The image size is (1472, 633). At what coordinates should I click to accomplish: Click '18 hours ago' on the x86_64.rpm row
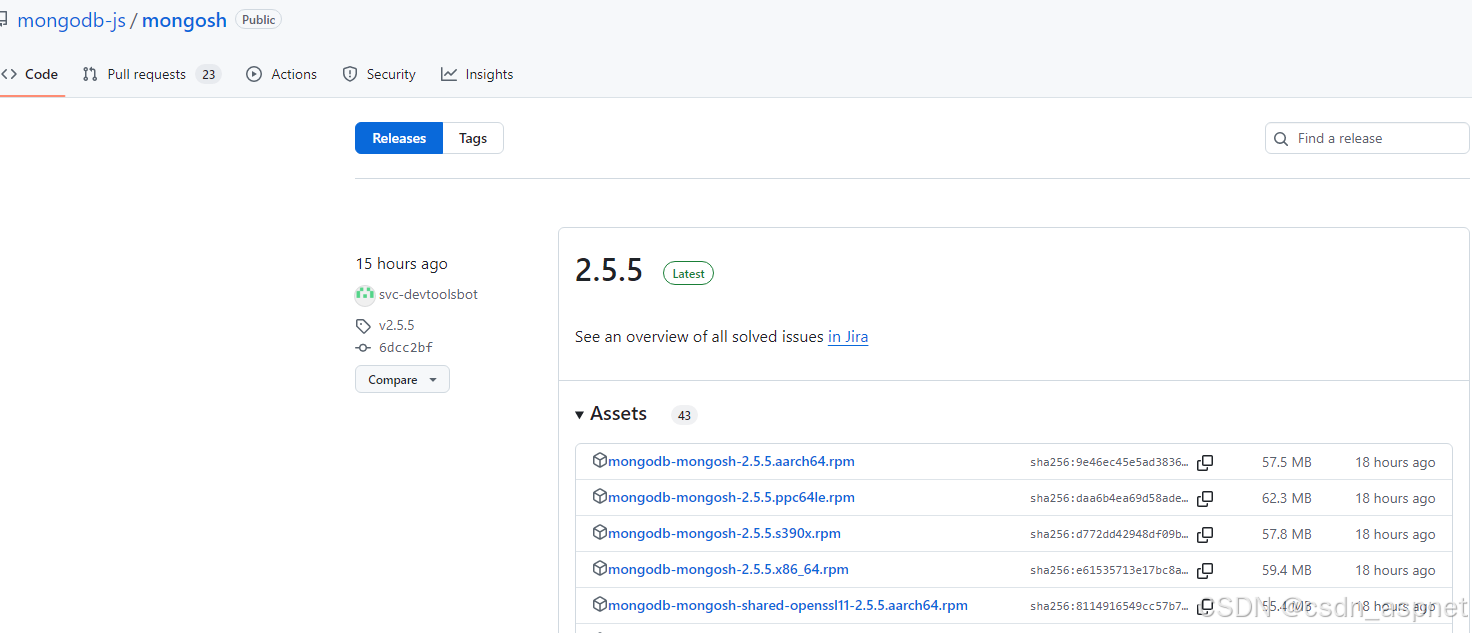[1395, 570]
